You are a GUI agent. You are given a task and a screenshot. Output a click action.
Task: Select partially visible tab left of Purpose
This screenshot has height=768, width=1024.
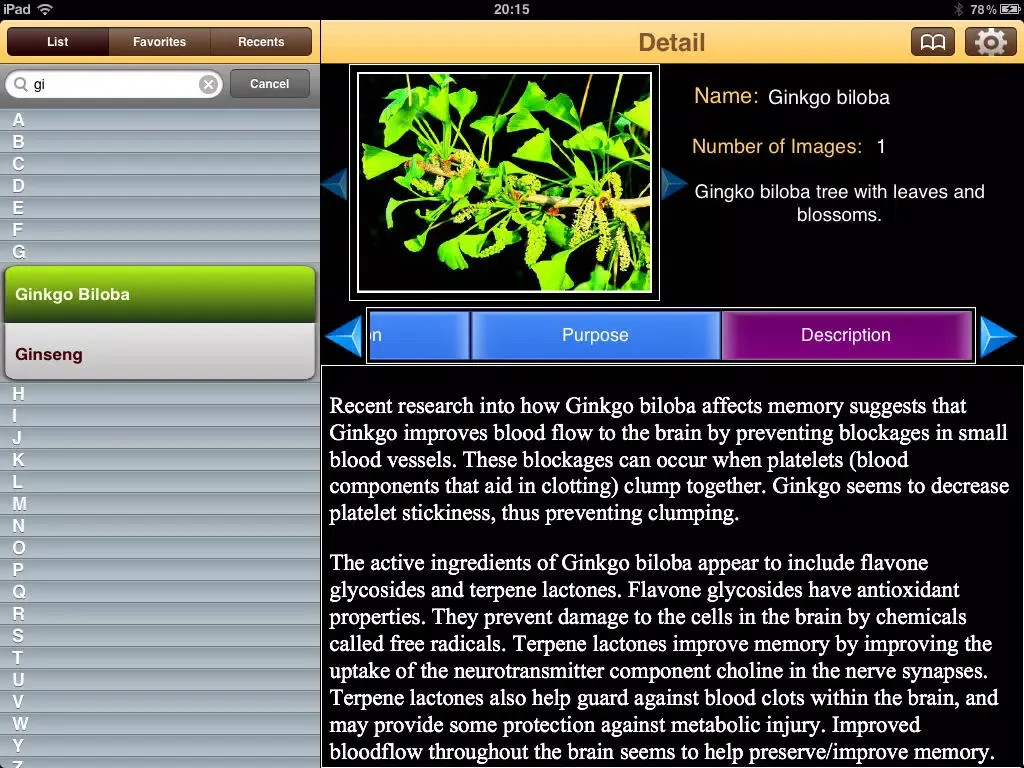(419, 335)
